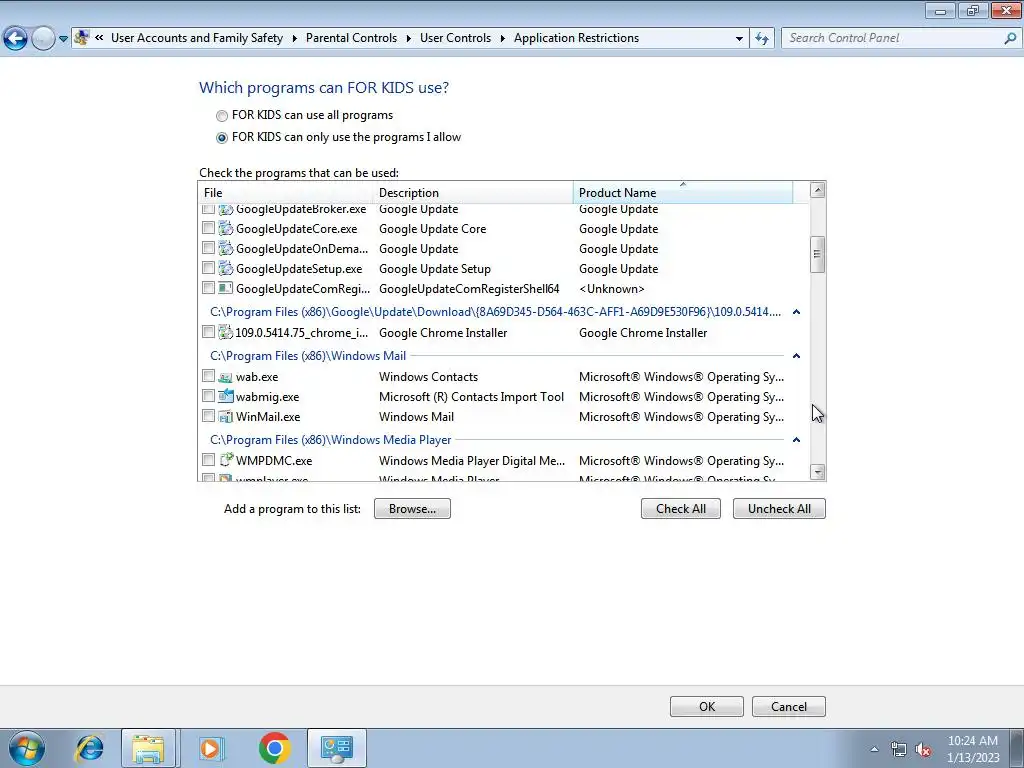Click the Cancel button

pos(789,707)
